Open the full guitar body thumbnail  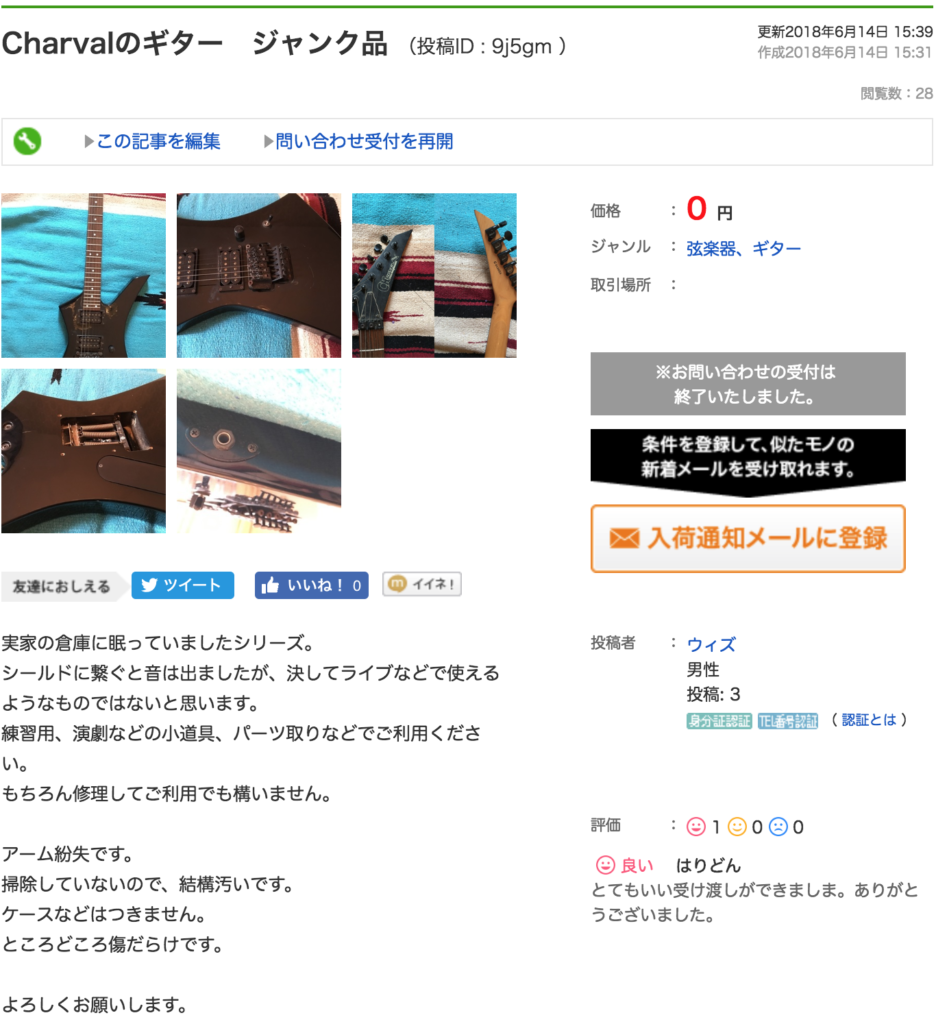84,275
